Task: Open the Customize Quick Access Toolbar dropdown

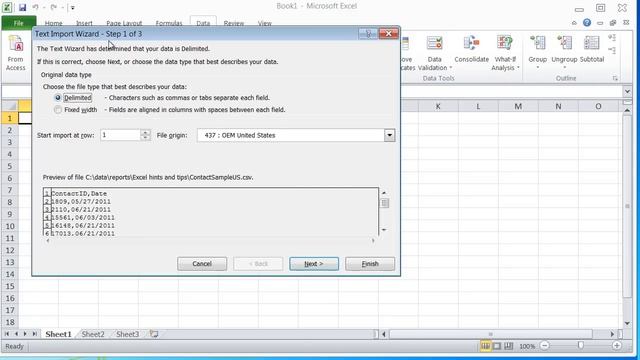Action: click(x=73, y=8)
